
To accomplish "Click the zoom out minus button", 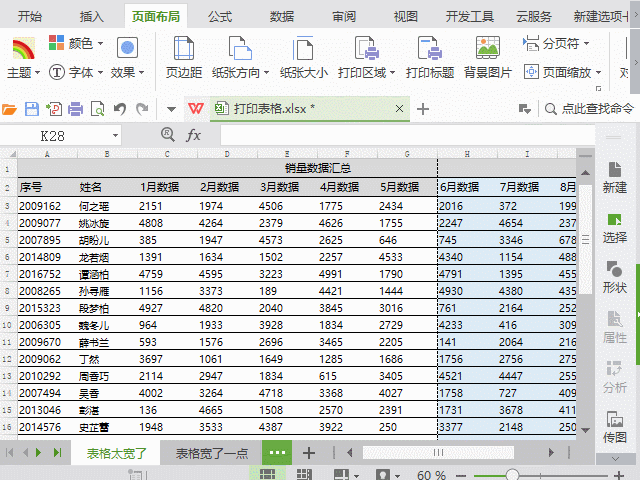I will [461, 476].
